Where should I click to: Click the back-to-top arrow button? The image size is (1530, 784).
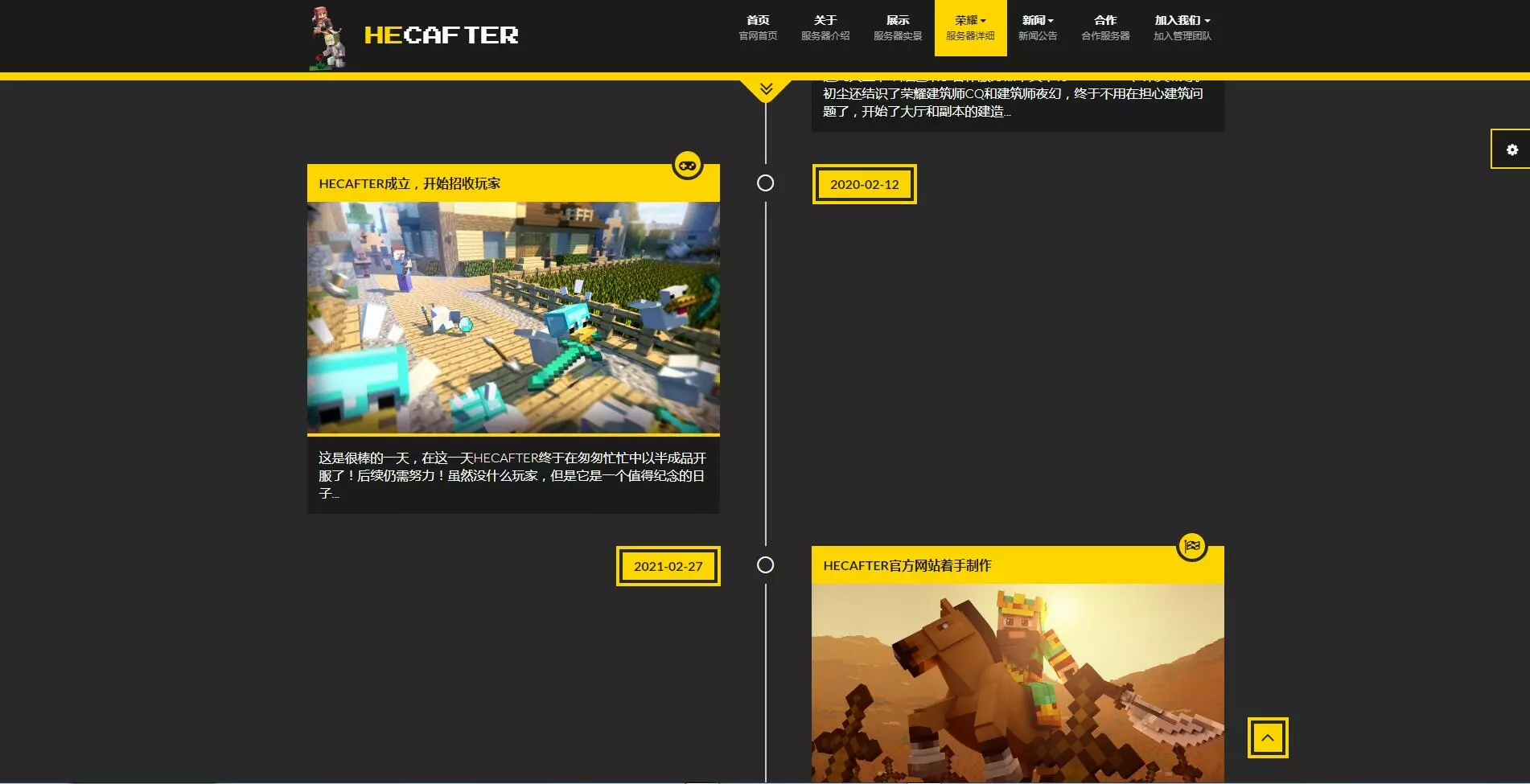pos(1268,737)
